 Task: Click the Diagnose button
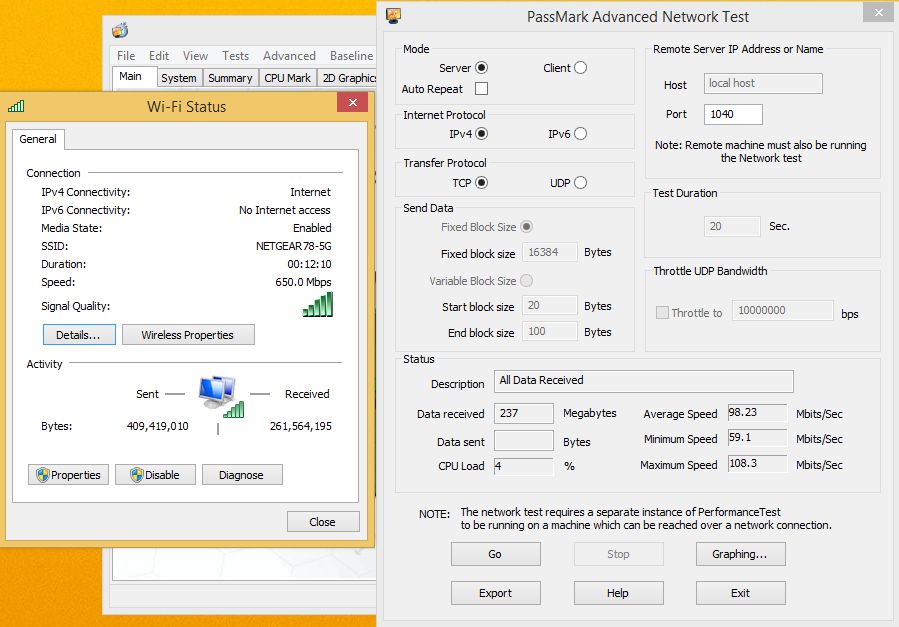click(242, 475)
